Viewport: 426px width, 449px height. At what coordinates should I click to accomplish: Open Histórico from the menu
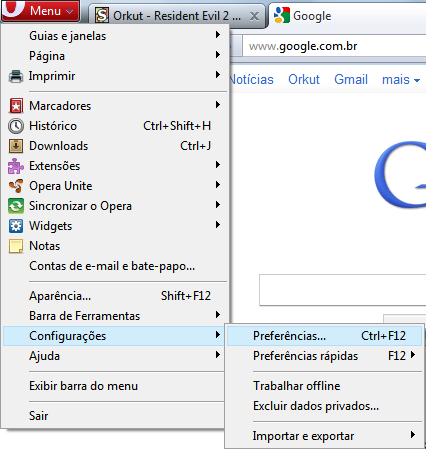(115, 126)
